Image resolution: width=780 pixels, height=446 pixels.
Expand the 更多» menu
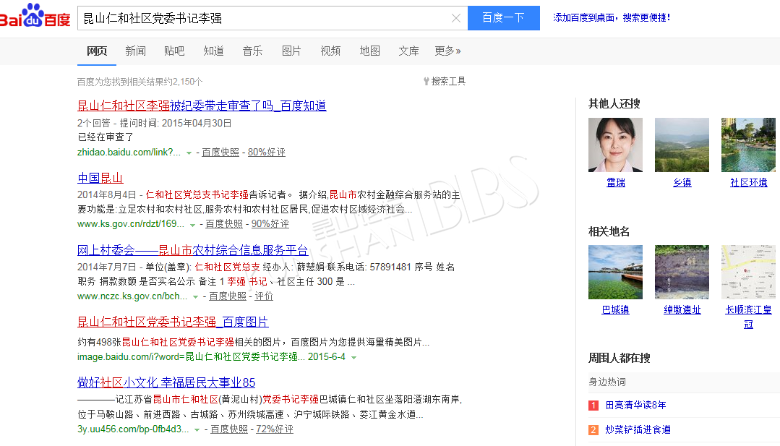[x=447, y=51]
